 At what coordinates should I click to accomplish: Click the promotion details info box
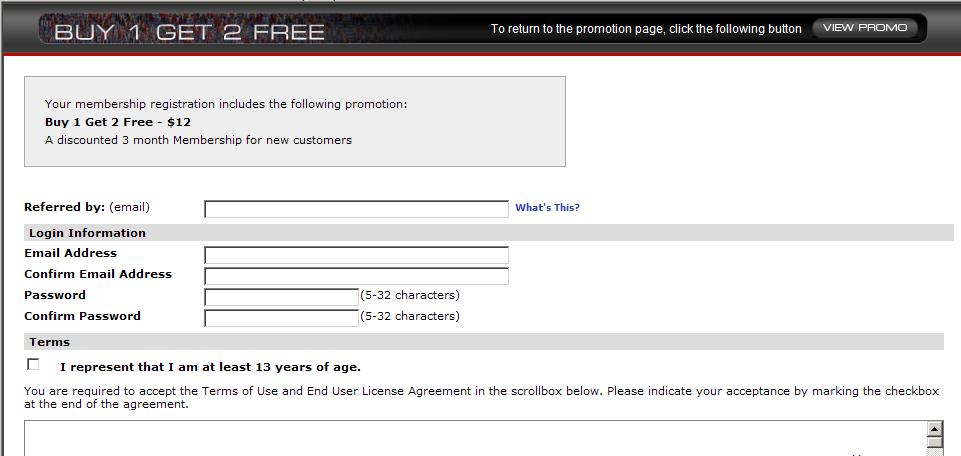point(295,121)
